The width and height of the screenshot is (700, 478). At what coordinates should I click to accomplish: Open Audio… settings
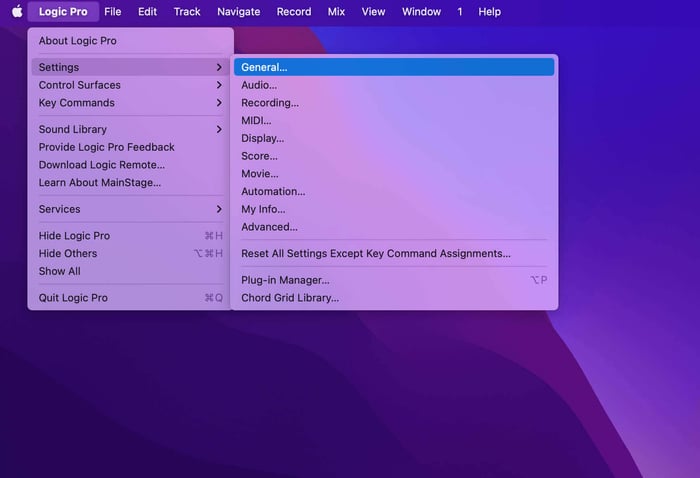click(394, 85)
